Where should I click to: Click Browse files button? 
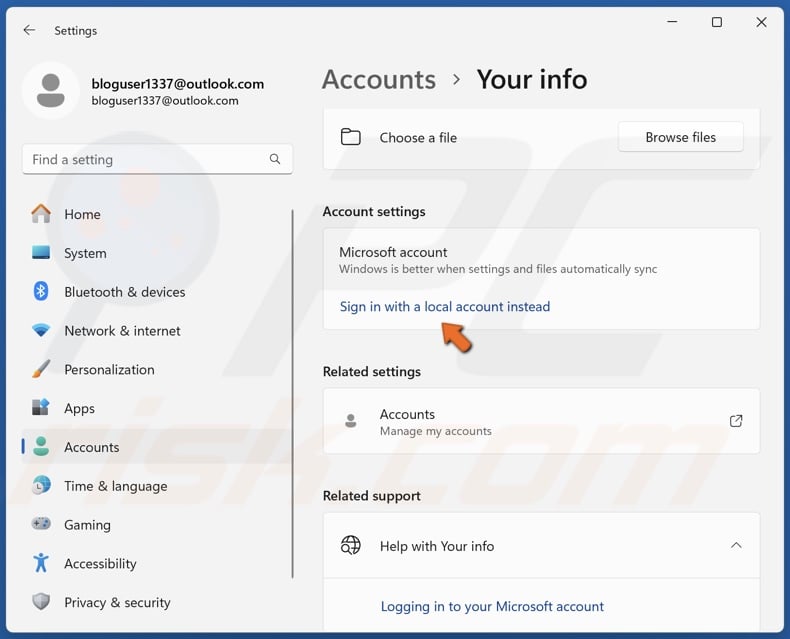[680, 137]
